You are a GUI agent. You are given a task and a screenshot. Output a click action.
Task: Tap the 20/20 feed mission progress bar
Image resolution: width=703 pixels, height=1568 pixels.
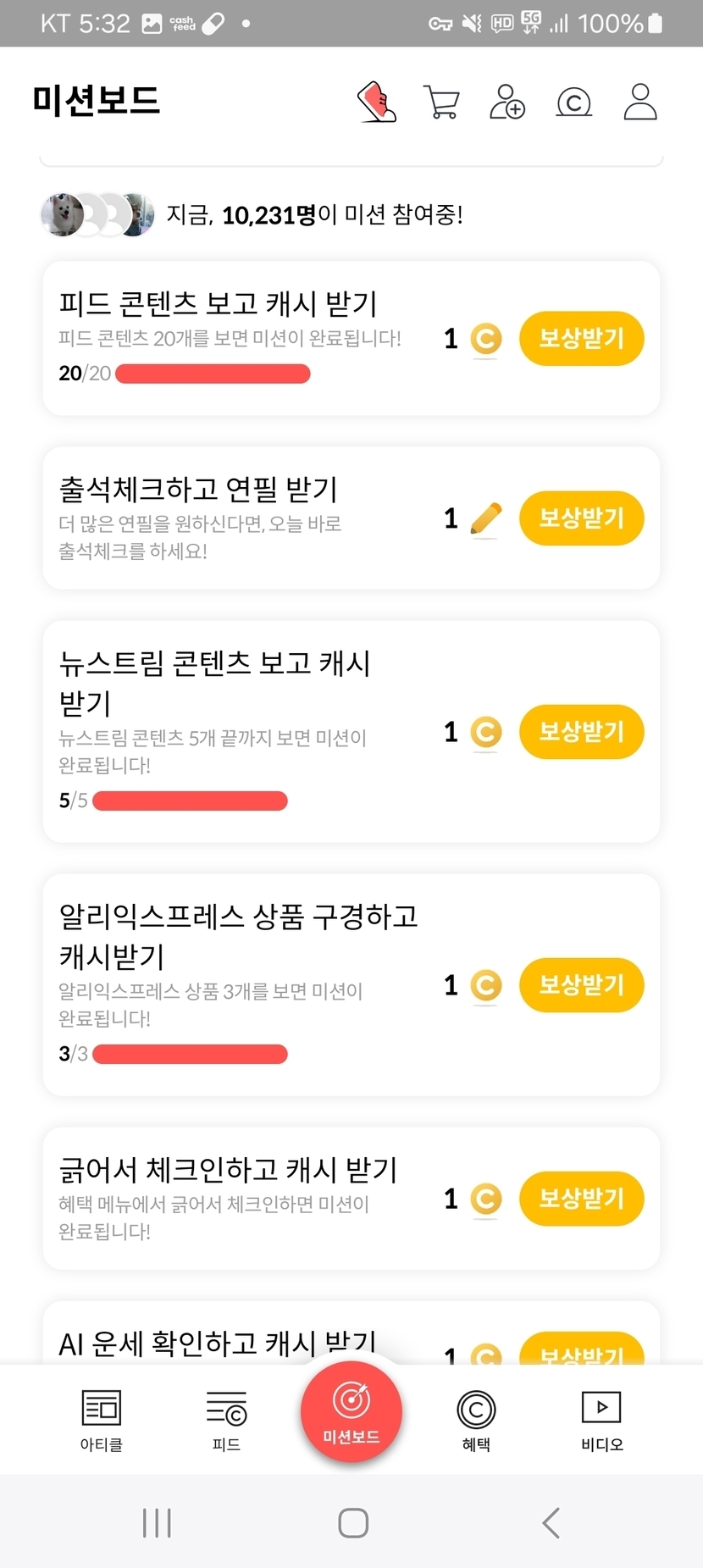[x=213, y=374]
